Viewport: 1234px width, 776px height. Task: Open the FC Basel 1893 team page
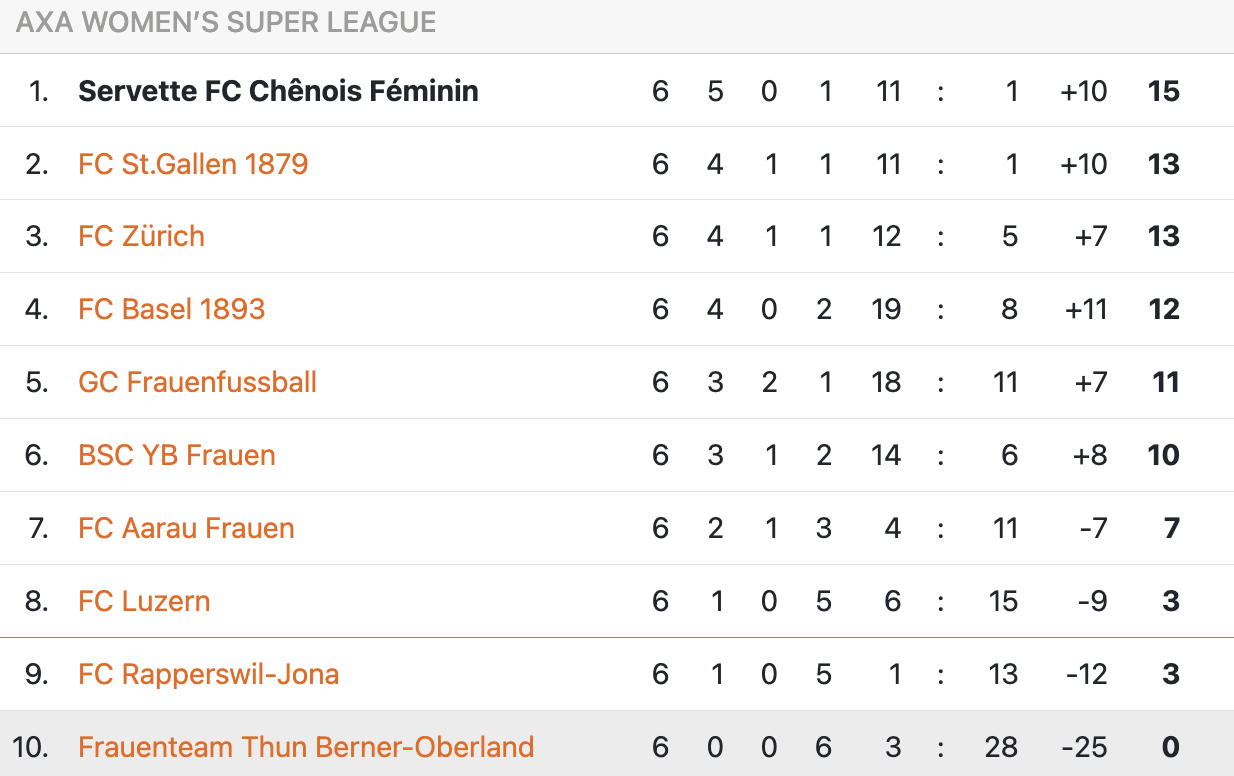171,309
